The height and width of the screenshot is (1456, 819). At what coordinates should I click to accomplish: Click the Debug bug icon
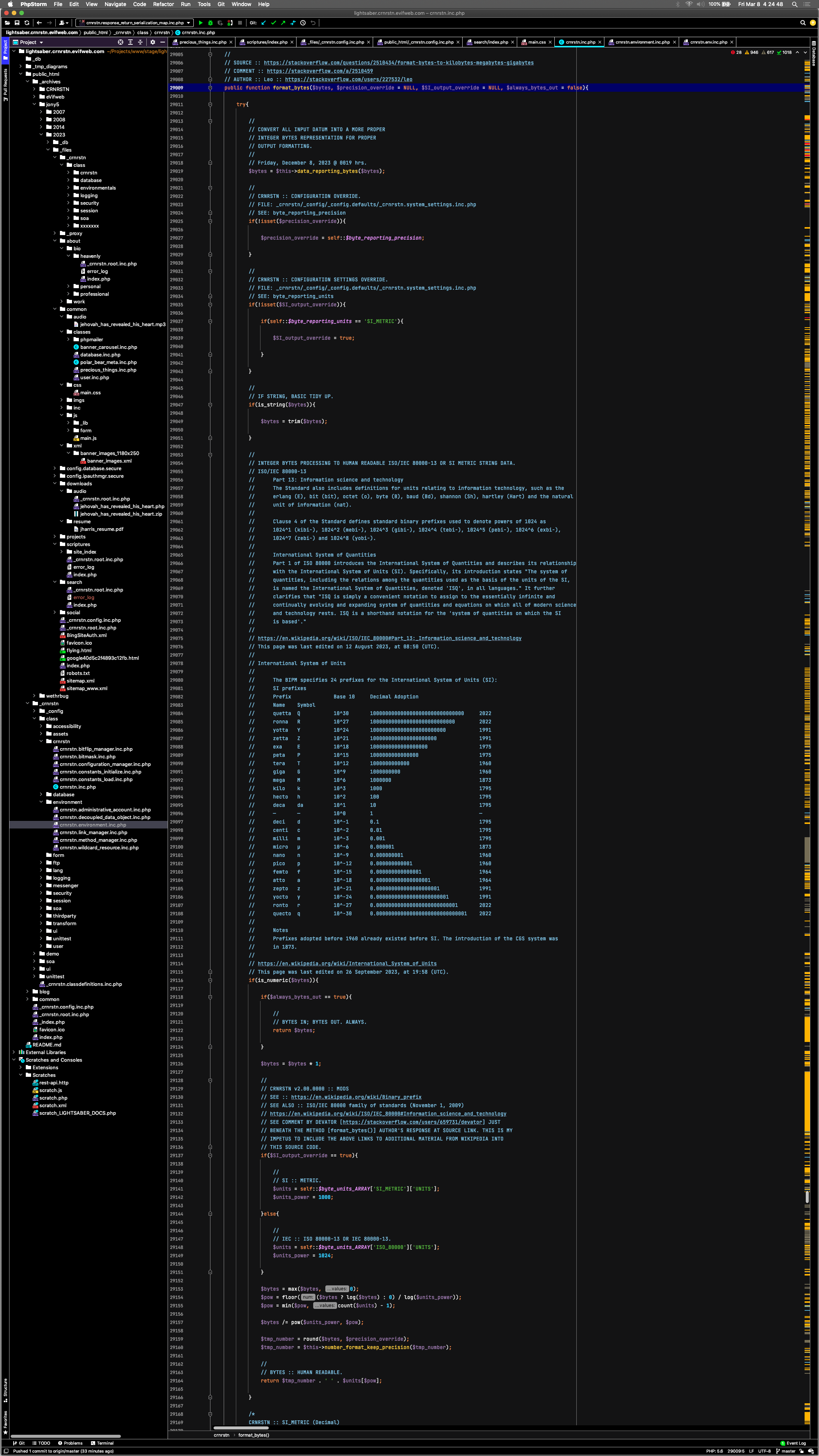(x=210, y=23)
